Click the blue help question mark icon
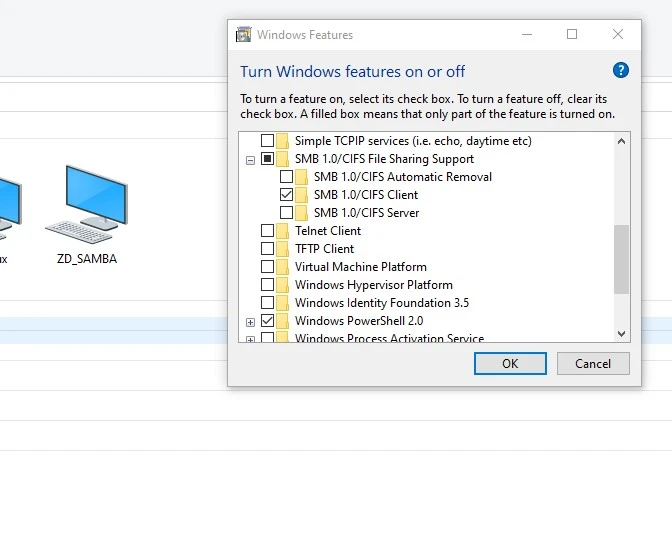Image resolution: width=672 pixels, height=540 pixels. (x=621, y=70)
